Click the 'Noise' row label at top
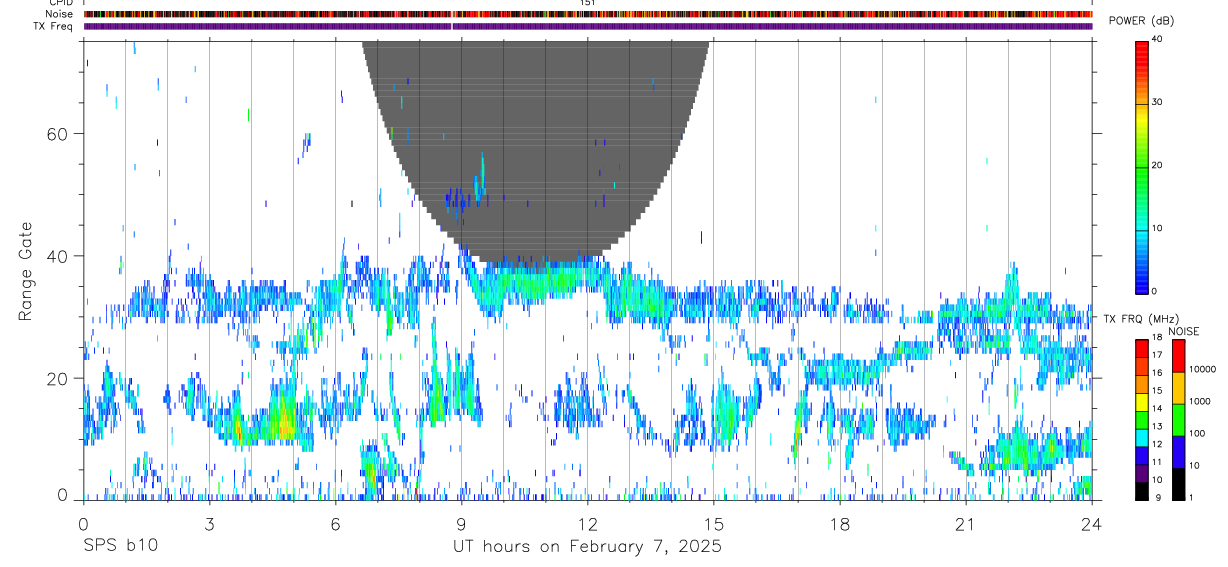The width and height of the screenshot is (1228, 567). click(x=60, y=14)
